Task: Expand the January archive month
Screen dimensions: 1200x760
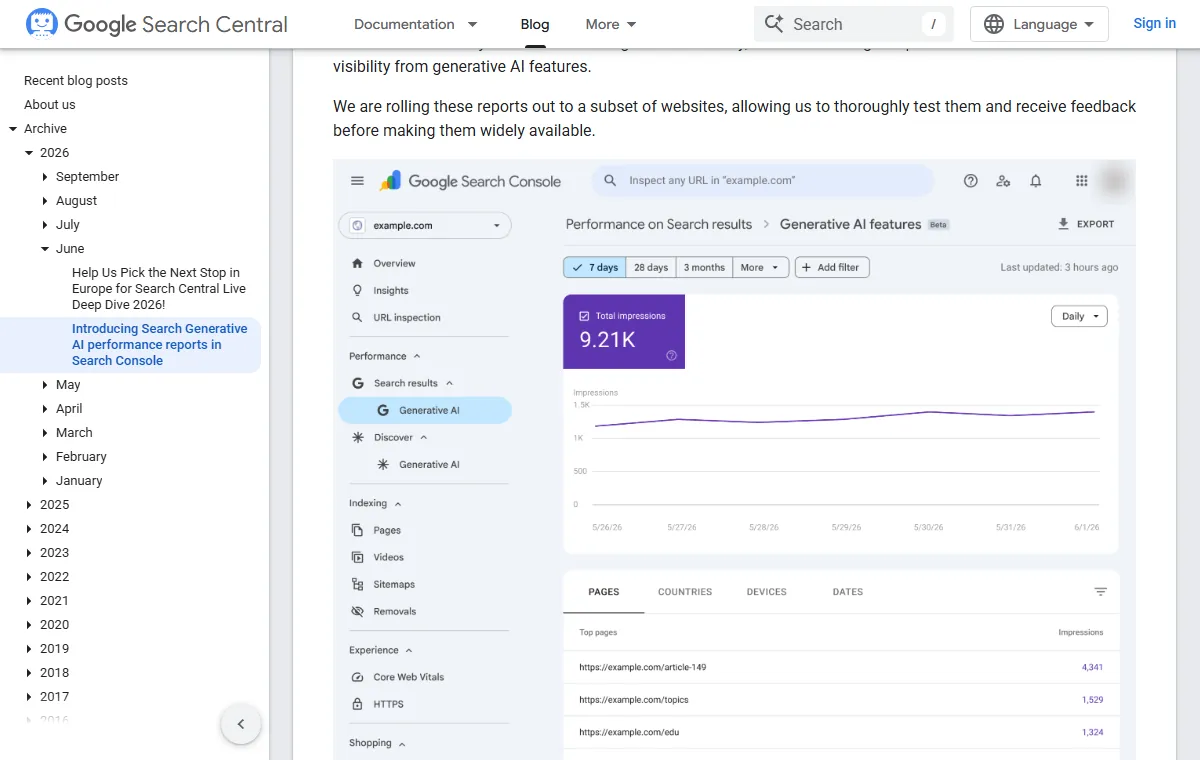Action: (45, 480)
